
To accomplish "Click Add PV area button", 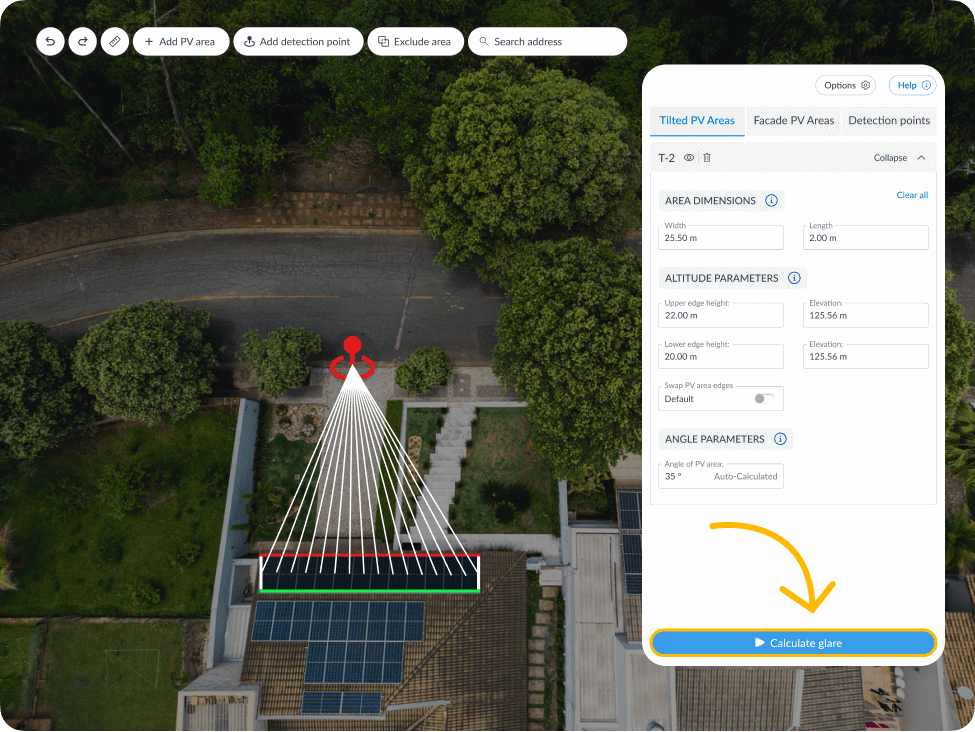I will (x=180, y=42).
